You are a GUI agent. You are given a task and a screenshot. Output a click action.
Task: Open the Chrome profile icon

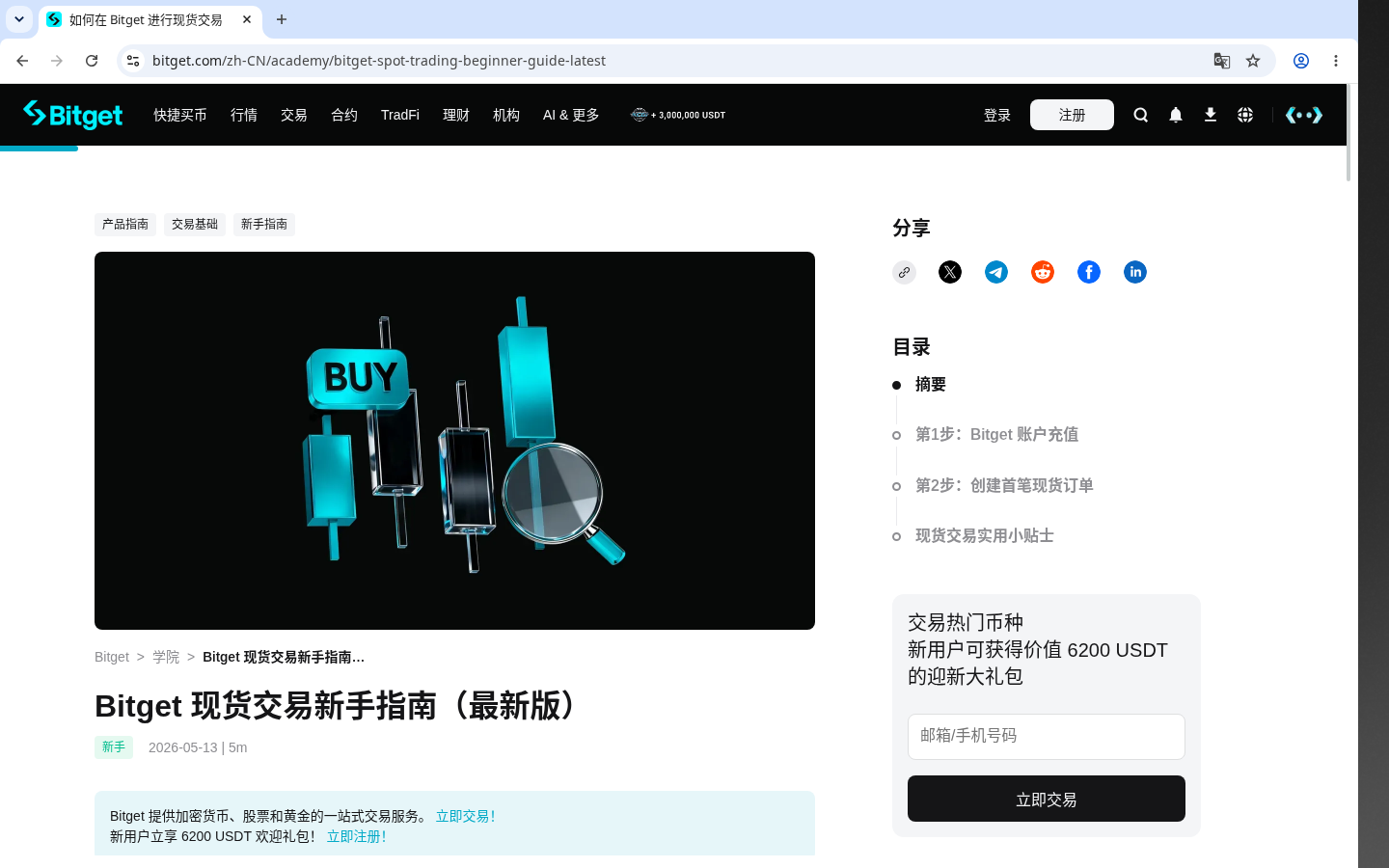[x=1301, y=61]
